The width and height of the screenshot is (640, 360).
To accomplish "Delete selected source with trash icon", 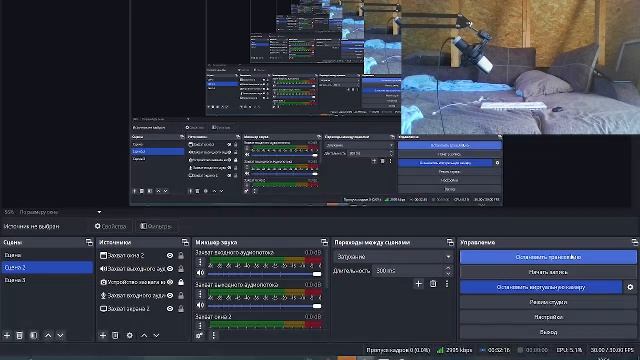I will click(x=115, y=335).
